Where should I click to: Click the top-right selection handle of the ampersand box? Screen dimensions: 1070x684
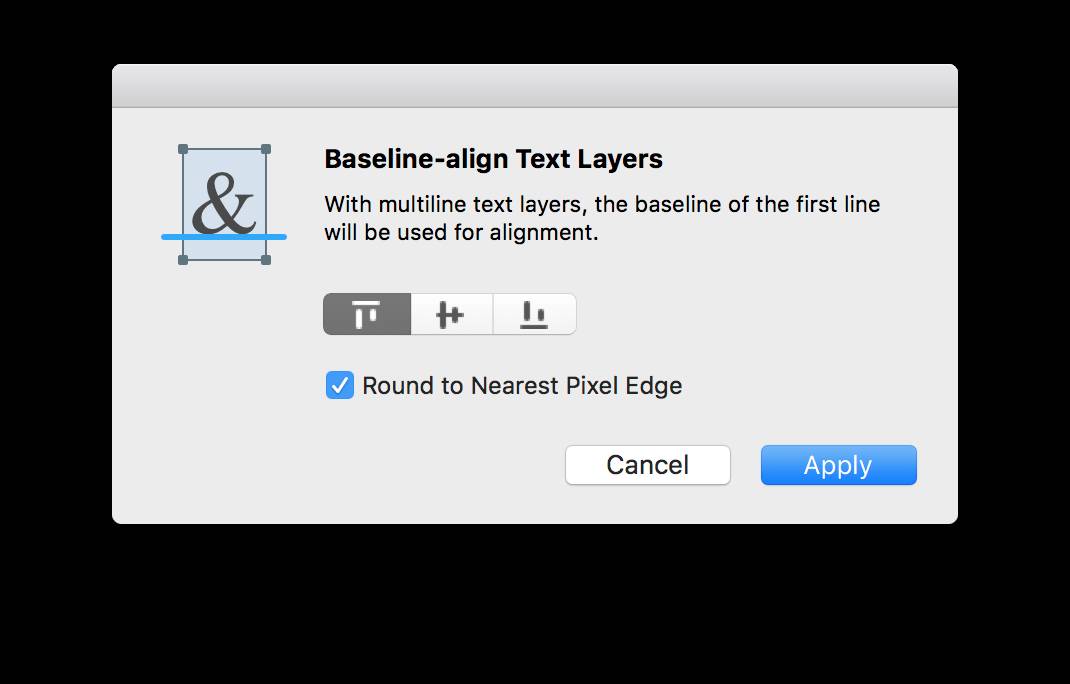pyautogui.click(x=266, y=149)
